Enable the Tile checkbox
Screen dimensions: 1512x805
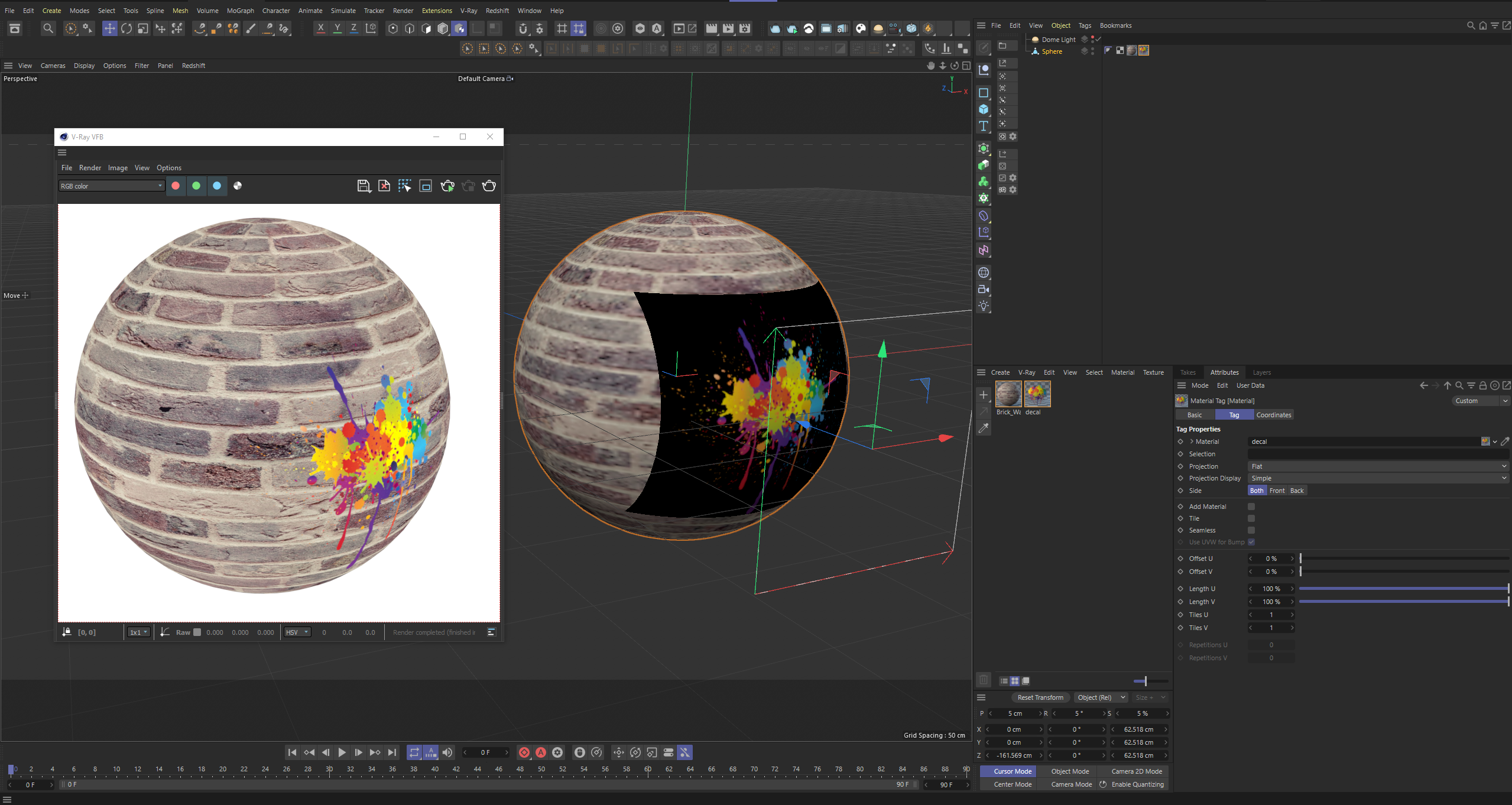[1251, 518]
